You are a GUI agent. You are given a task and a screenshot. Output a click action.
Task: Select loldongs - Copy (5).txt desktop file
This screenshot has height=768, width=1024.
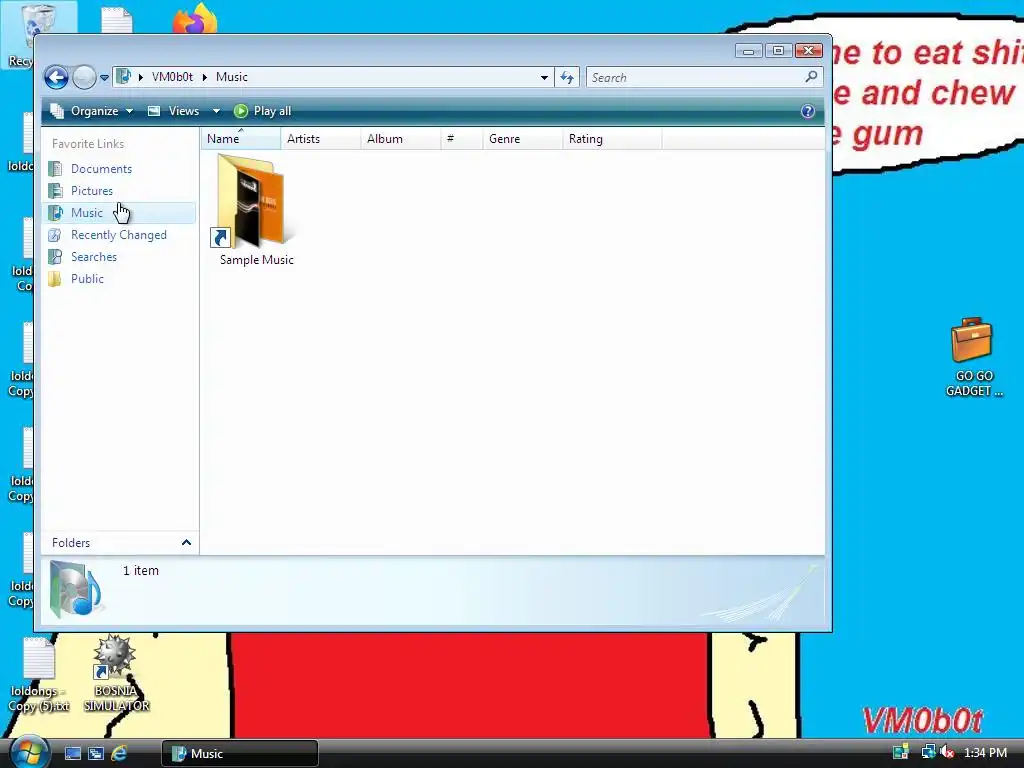[x=39, y=675]
